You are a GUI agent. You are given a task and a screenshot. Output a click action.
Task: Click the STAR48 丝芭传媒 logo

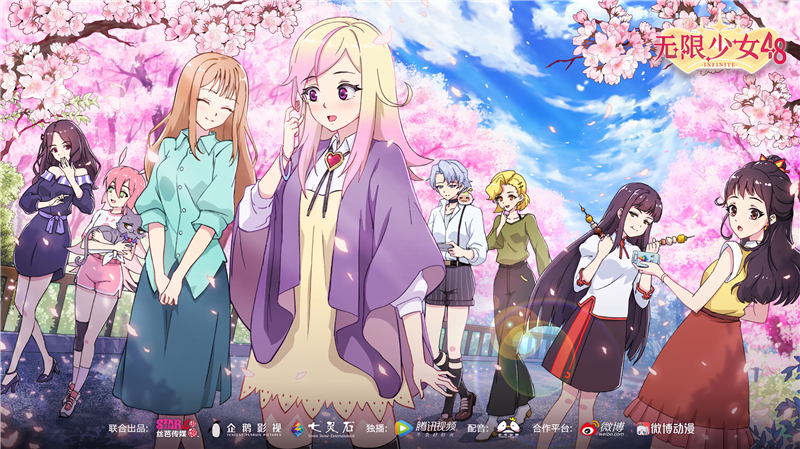pyautogui.click(x=176, y=428)
